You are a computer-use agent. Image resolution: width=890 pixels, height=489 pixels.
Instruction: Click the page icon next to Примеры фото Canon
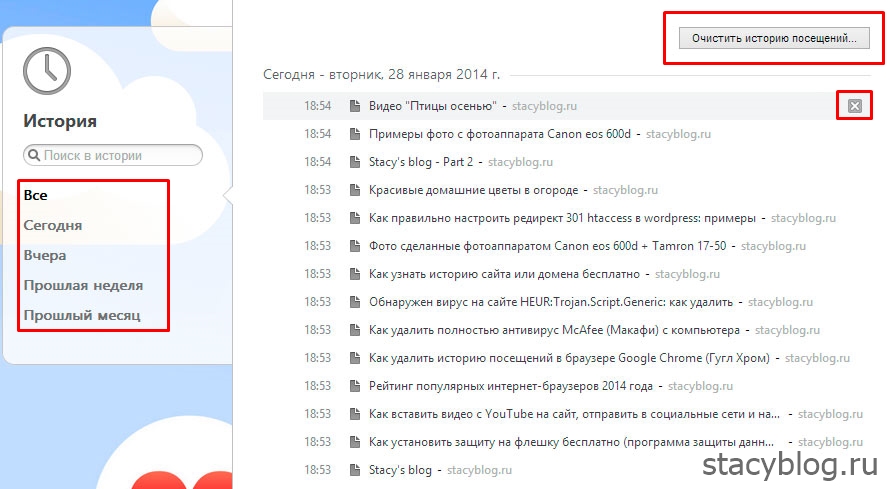tap(355, 134)
